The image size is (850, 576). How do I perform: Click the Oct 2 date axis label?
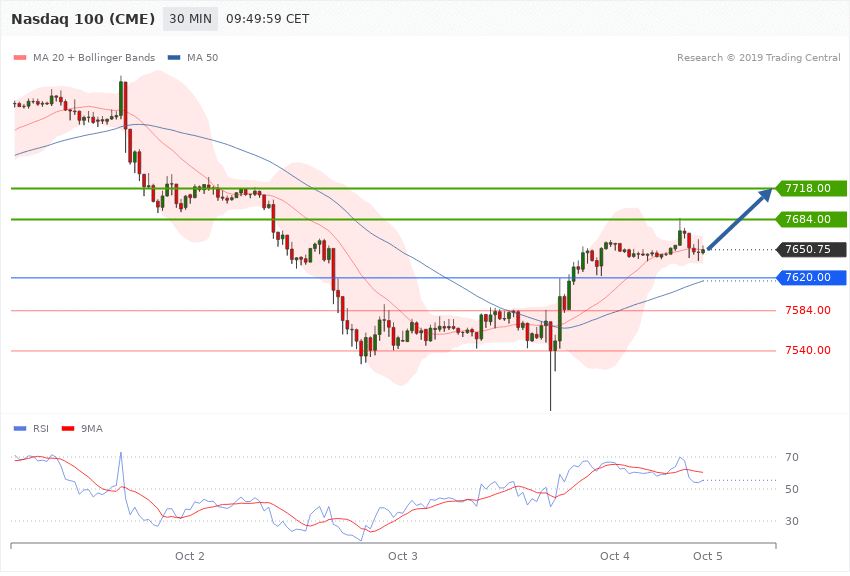point(190,556)
